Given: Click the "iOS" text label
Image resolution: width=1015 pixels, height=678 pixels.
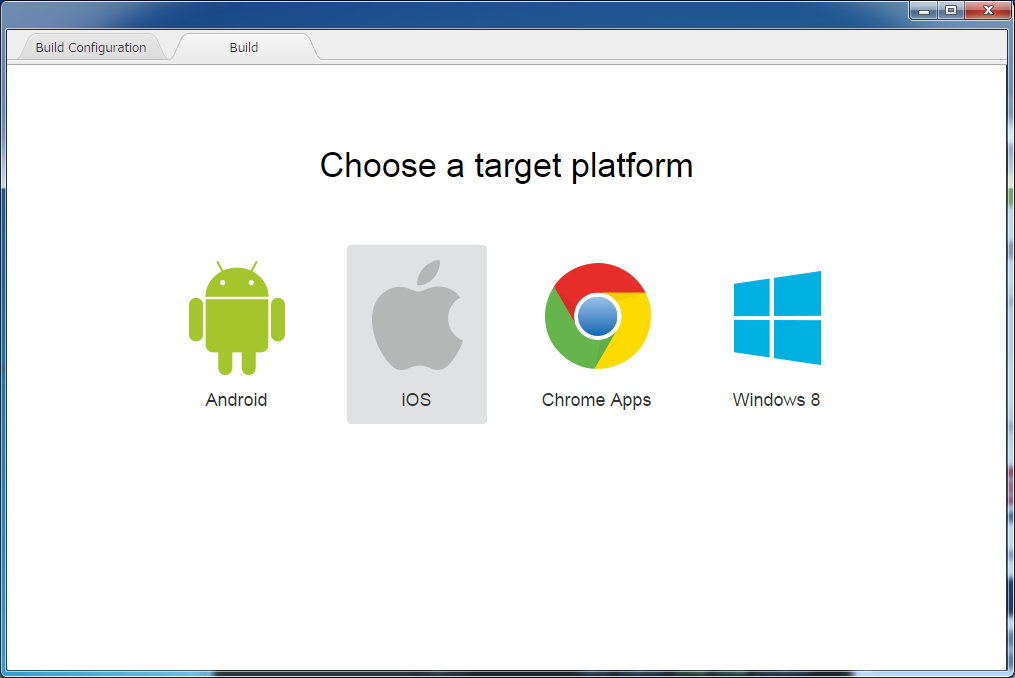Looking at the screenshot, I should pos(416,400).
